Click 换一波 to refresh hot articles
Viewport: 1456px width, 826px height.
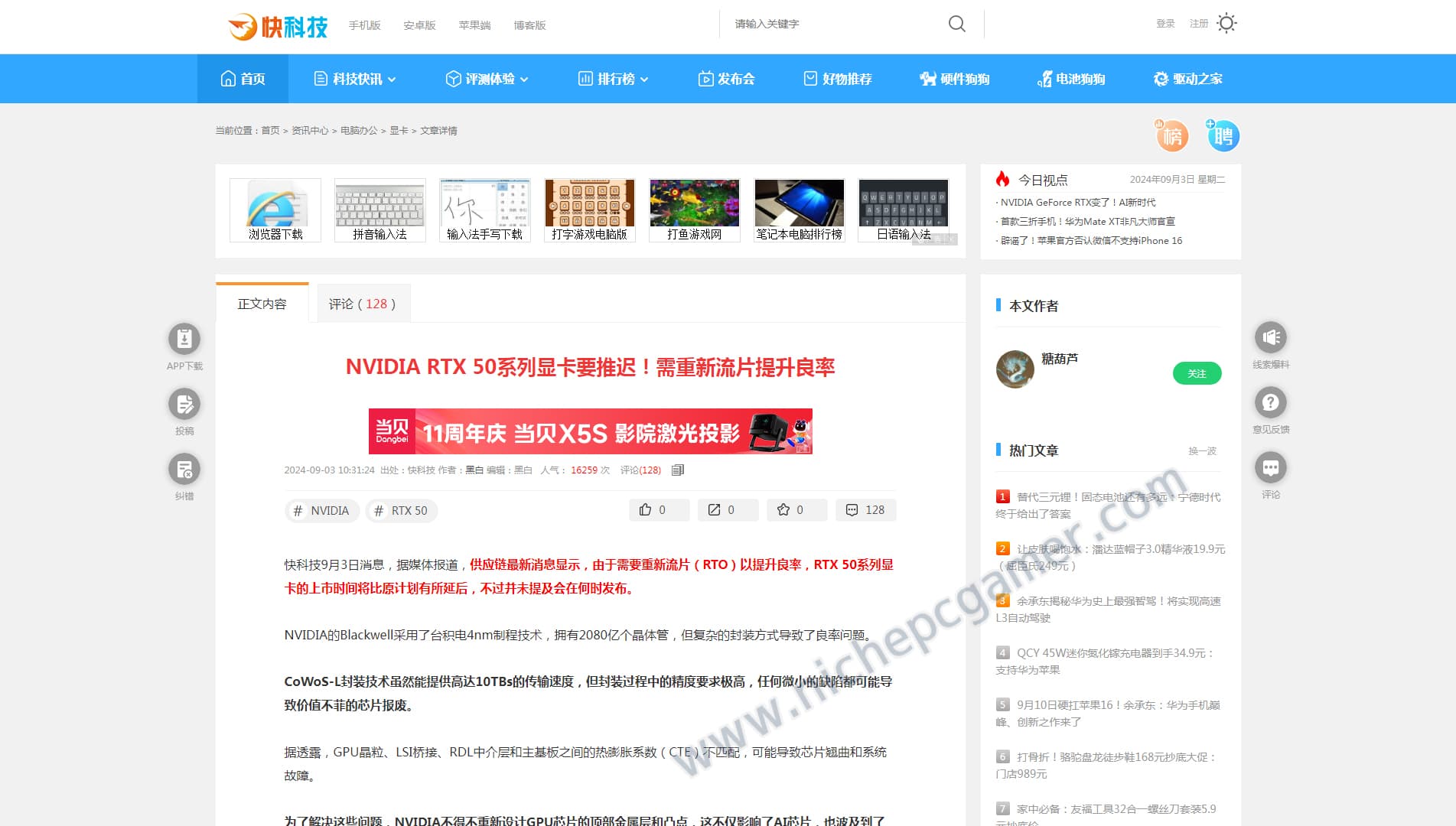tap(1202, 451)
